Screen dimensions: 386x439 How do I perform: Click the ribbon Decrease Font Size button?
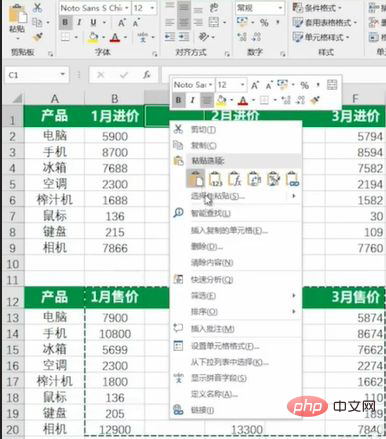[x=136, y=23]
